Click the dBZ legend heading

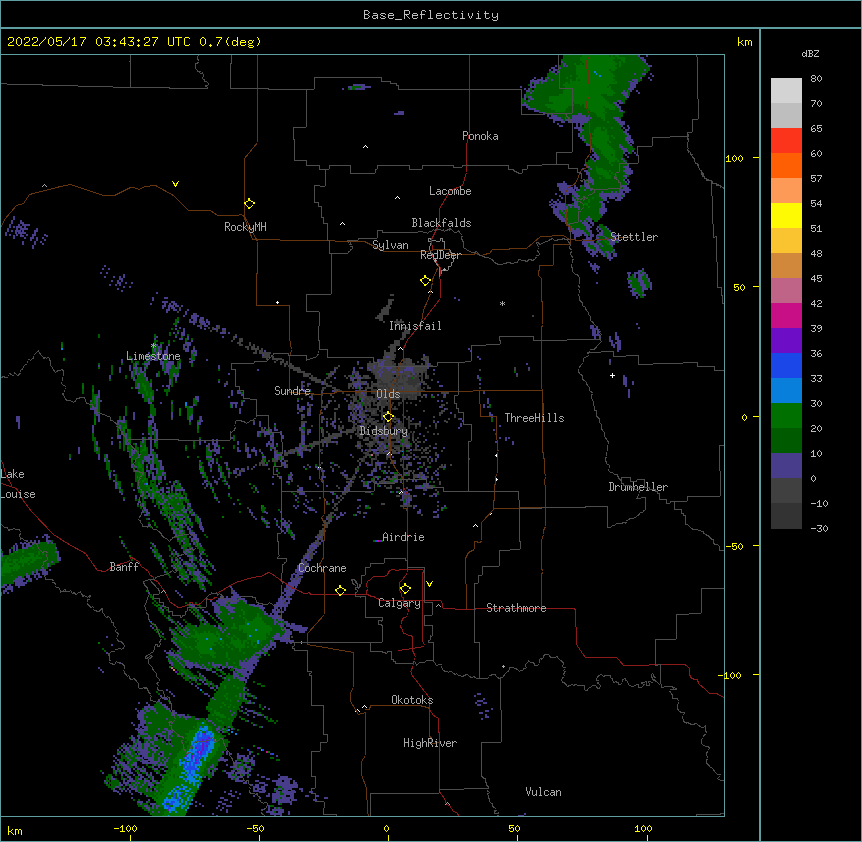click(x=810, y=53)
